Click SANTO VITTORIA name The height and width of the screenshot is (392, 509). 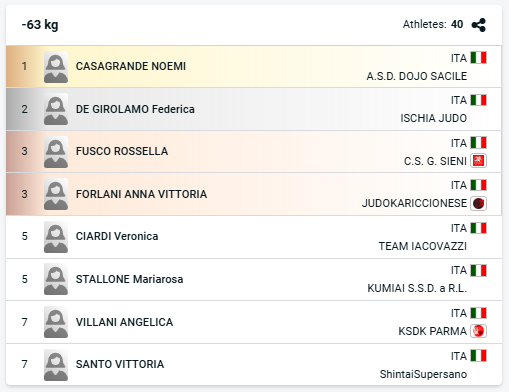tap(120, 364)
